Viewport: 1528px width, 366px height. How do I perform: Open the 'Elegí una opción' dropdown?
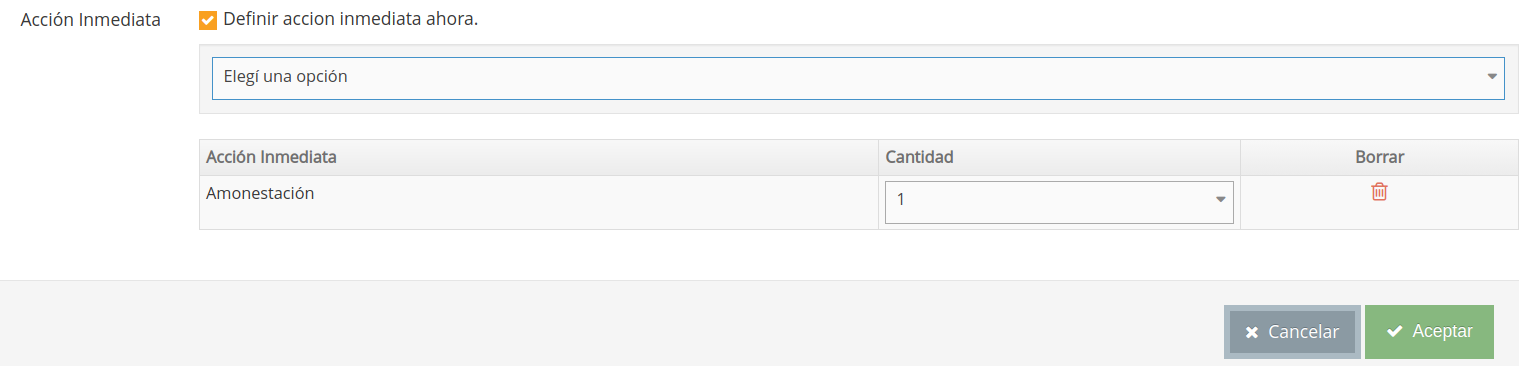pyautogui.click(x=858, y=78)
